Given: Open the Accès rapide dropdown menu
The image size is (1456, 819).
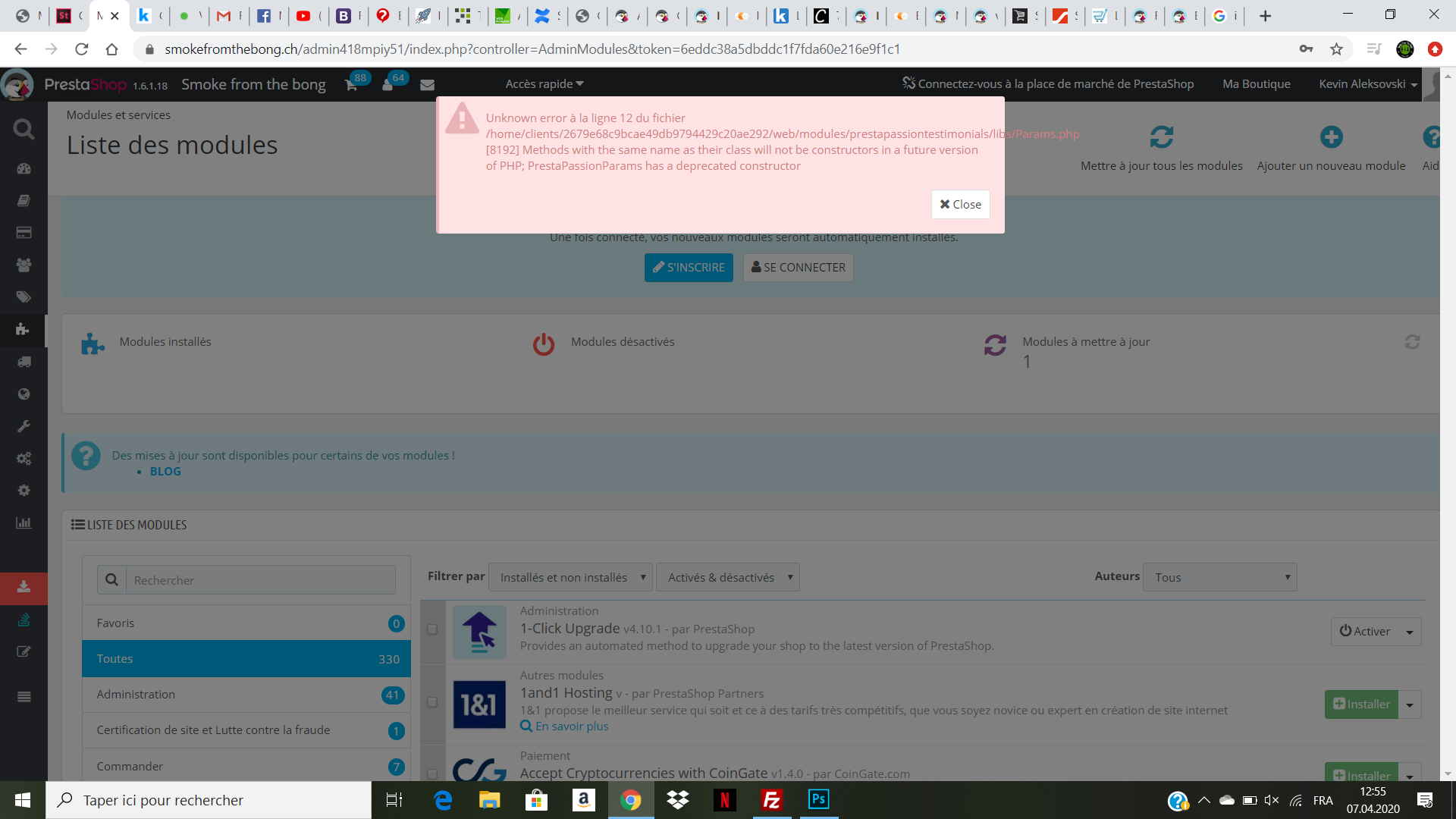Looking at the screenshot, I should [544, 84].
